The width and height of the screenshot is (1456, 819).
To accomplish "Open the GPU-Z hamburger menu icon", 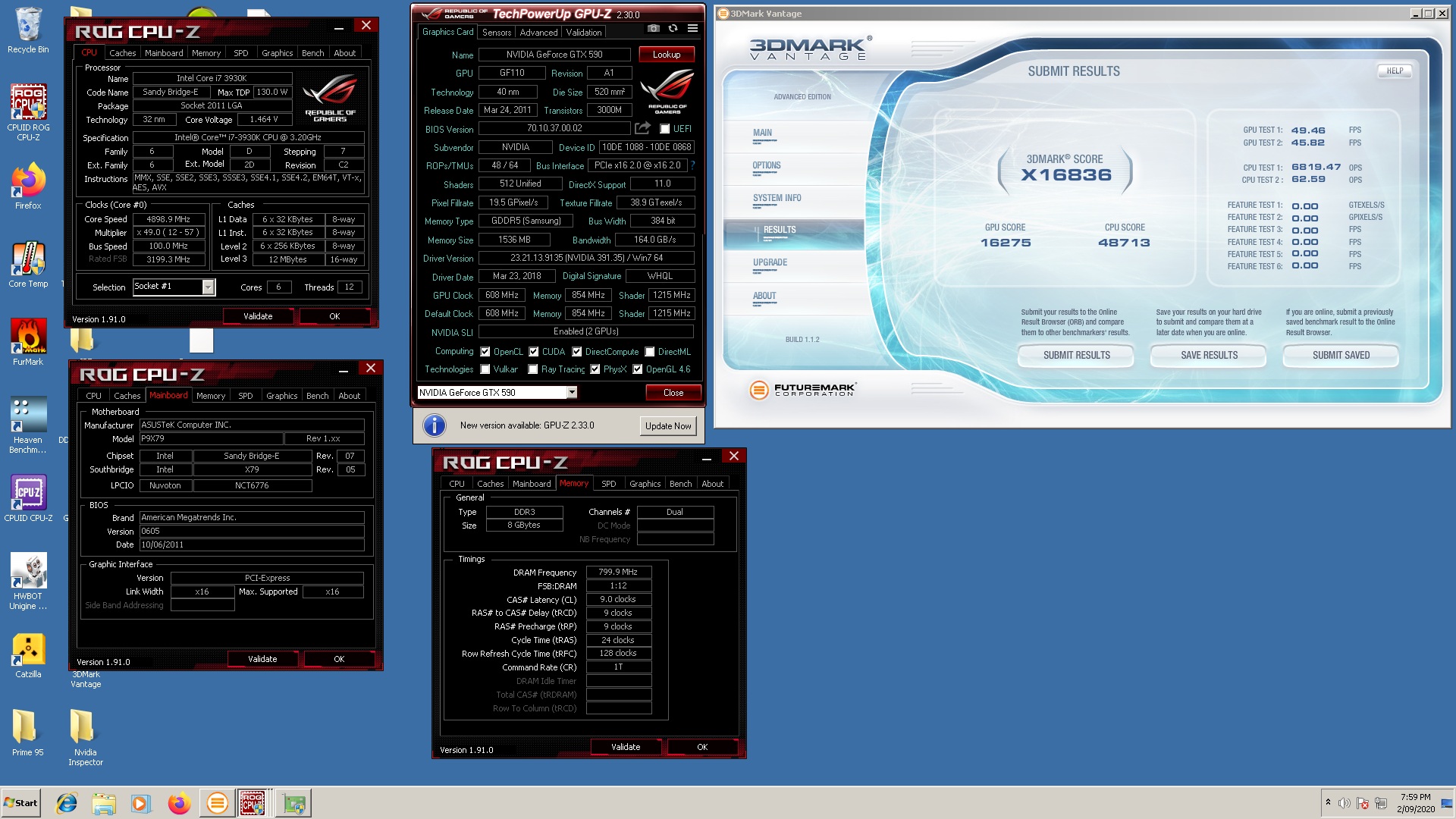I will 692,28.
